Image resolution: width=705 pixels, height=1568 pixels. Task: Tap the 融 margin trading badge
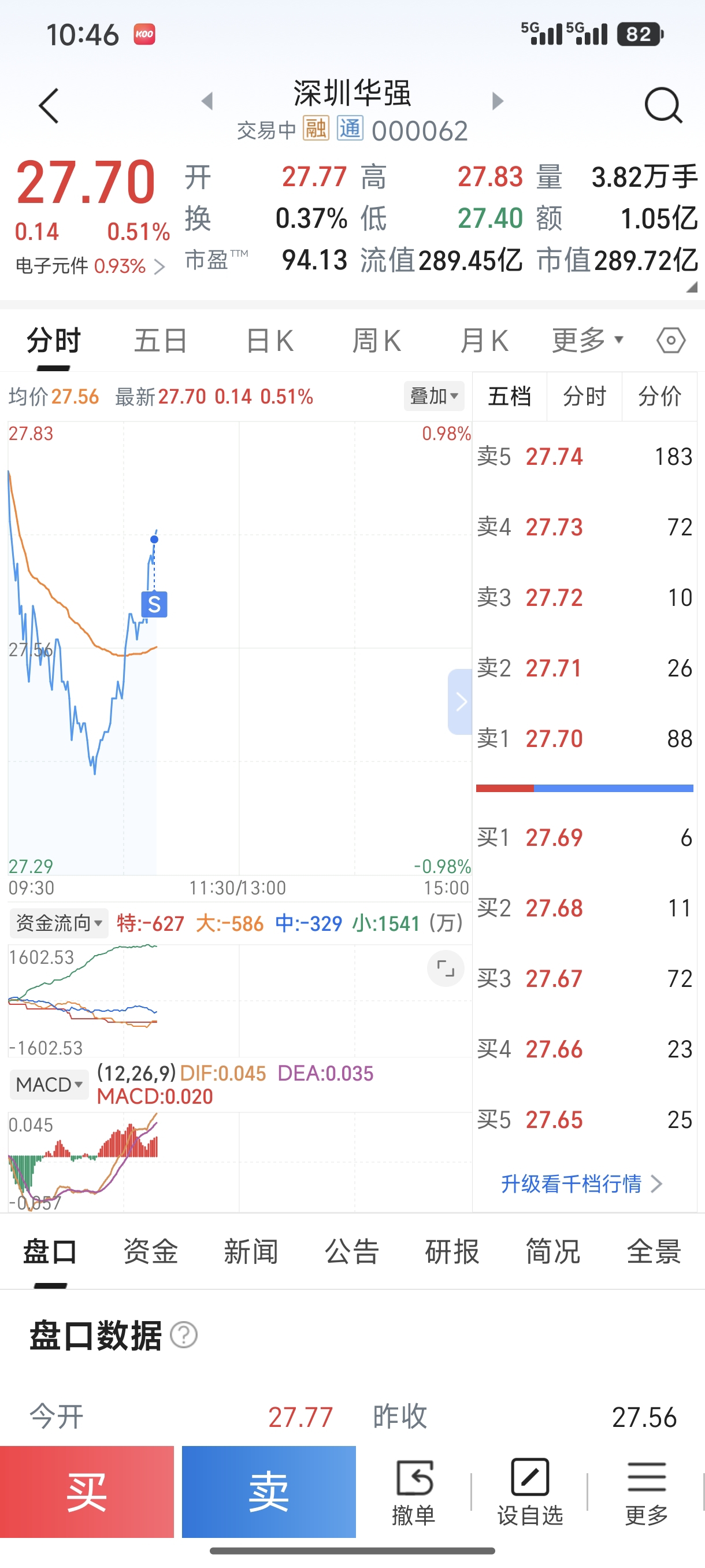pos(316,129)
